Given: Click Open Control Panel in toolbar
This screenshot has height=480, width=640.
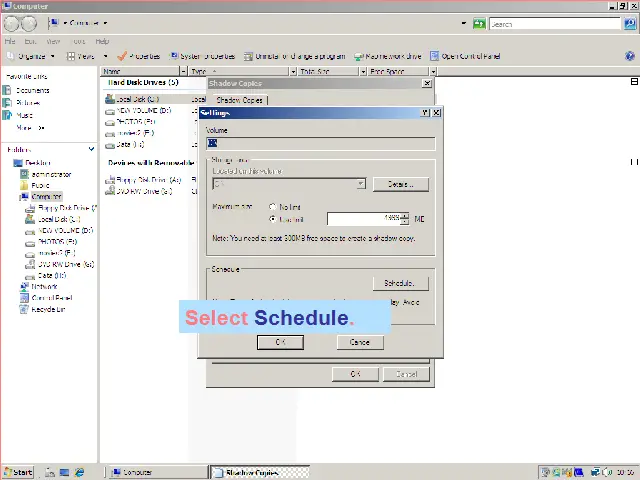Looking at the screenshot, I should (x=465, y=56).
